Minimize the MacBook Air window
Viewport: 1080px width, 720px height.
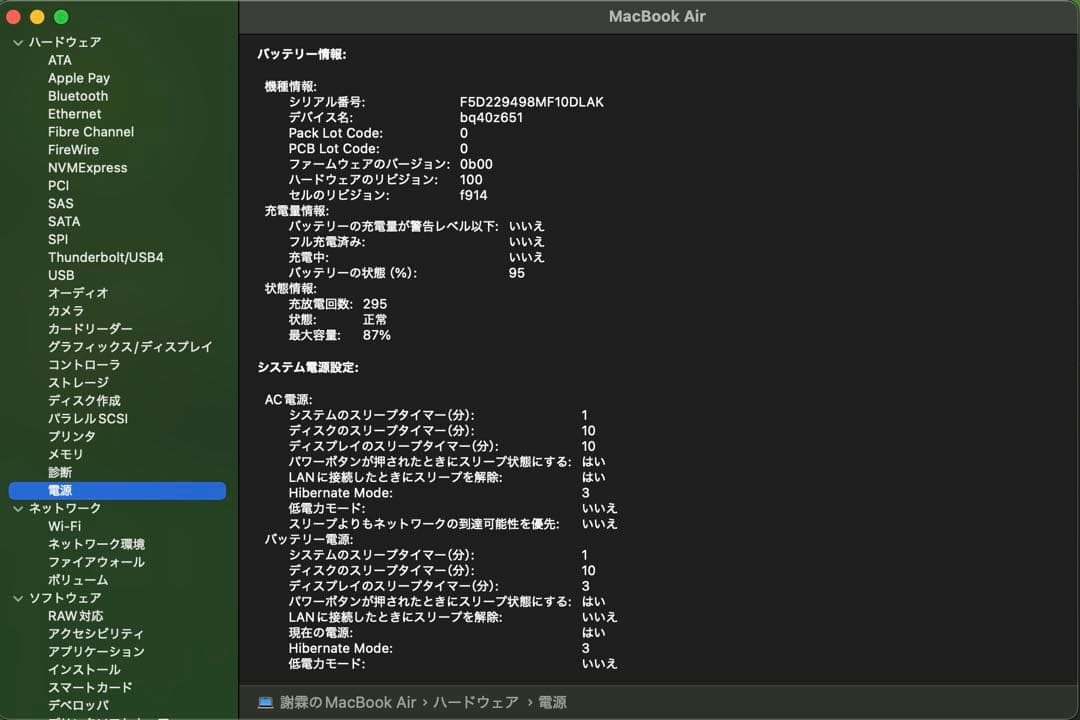(x=37, y=17)
